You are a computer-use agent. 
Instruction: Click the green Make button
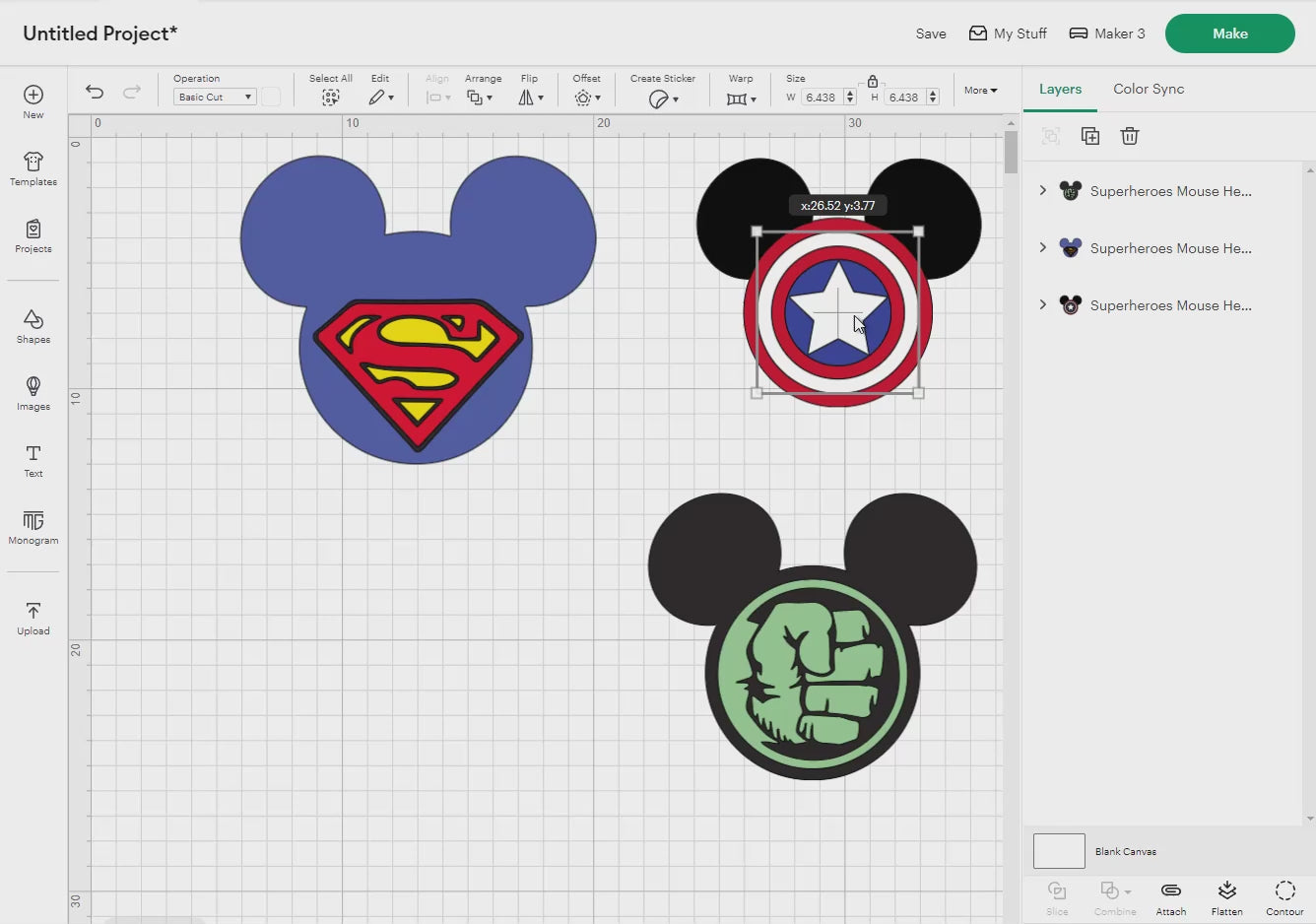(x=1230, y=33)
